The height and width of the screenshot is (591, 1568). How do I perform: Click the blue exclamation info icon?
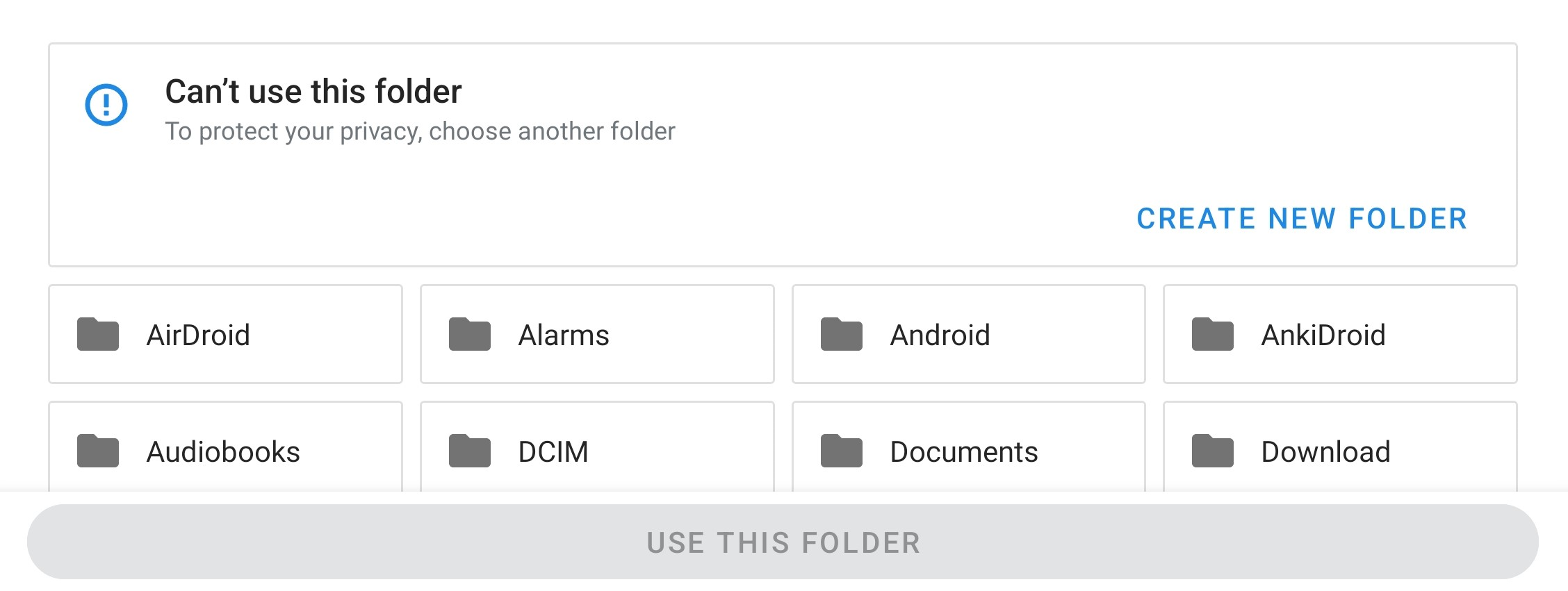(x=106, y=105)
